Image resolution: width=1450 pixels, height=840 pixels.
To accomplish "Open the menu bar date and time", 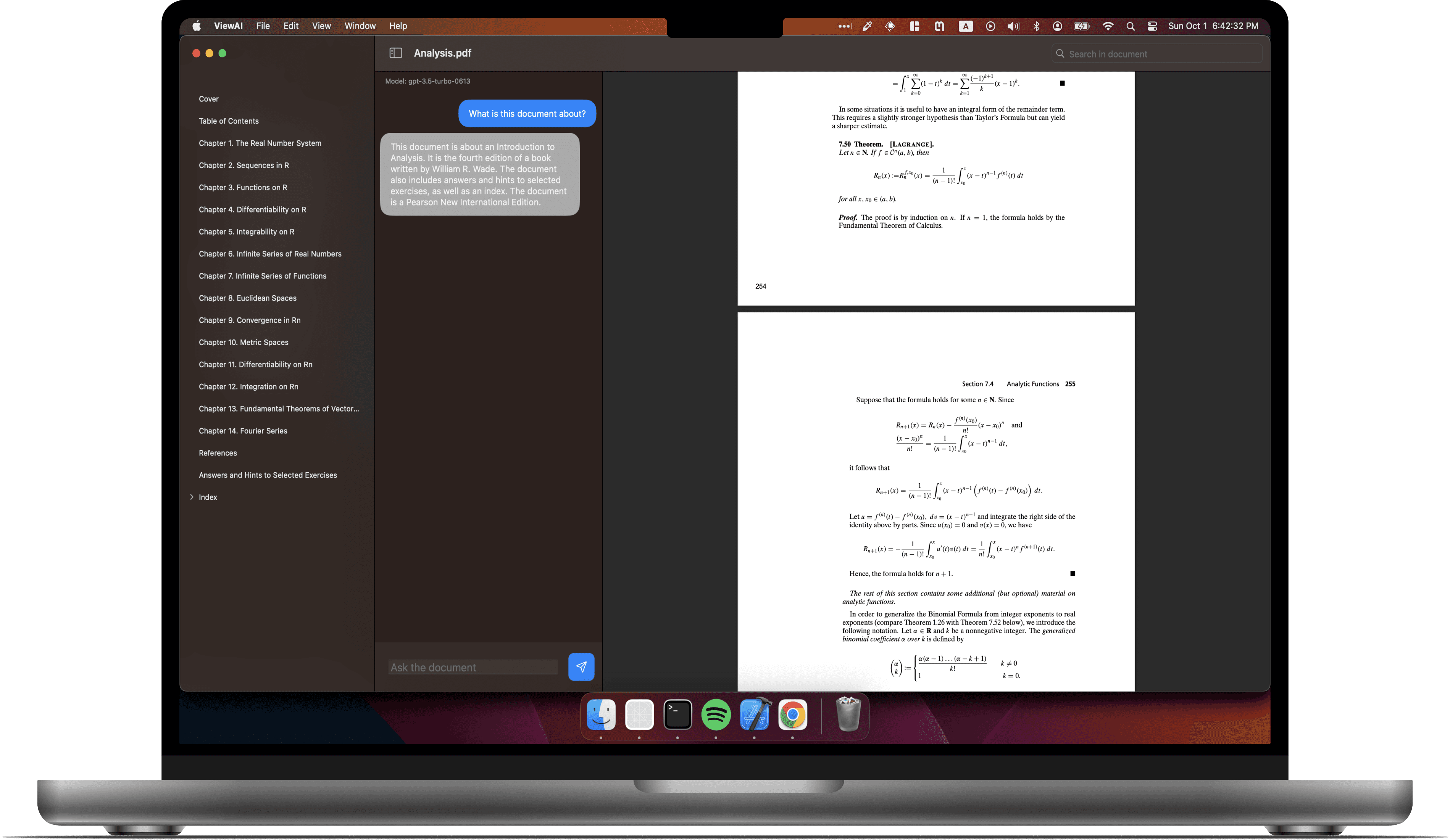I will [x=1213, y=26].
